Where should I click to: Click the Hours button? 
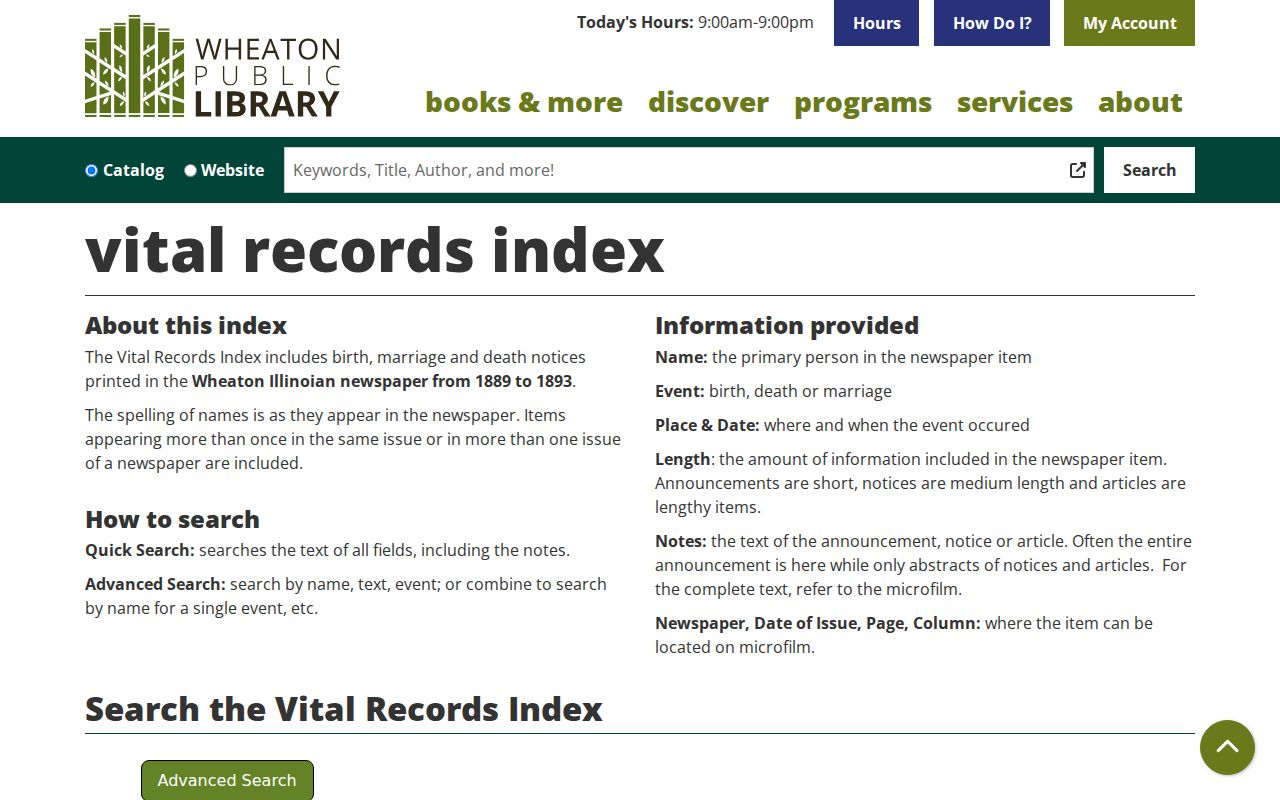point(876,23)
